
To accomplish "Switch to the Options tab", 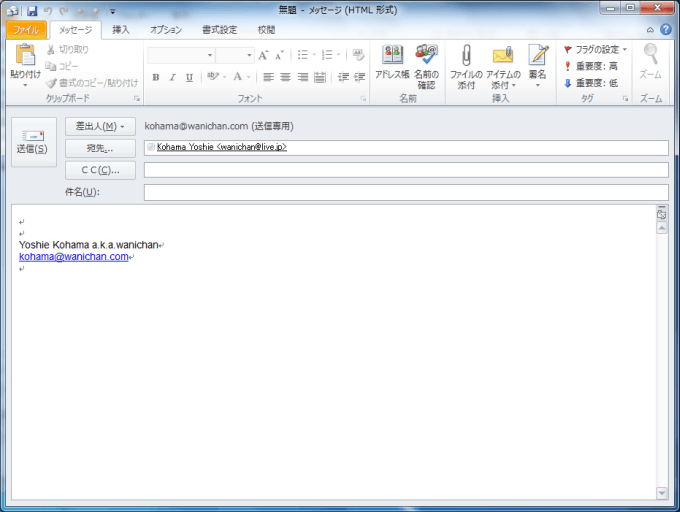I will pos(166,30).
